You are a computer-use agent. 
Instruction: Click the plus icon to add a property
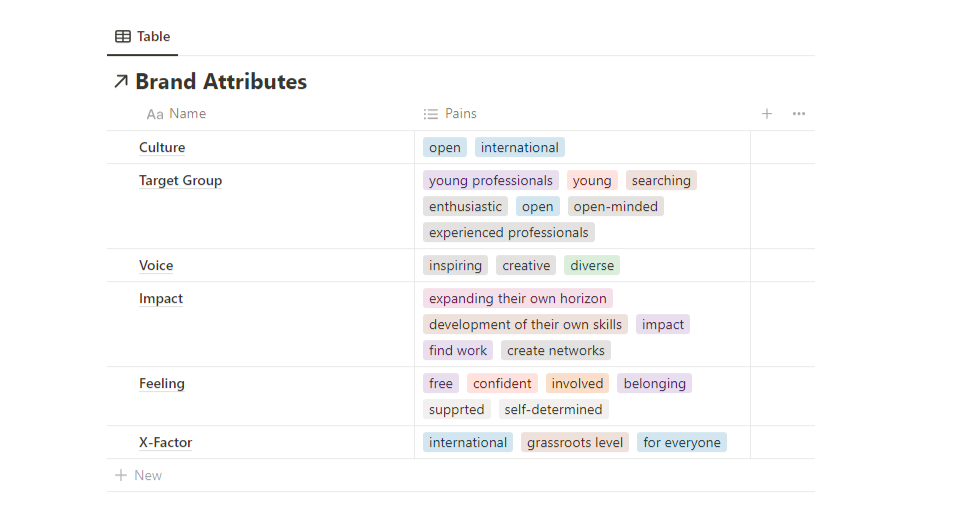767,114
